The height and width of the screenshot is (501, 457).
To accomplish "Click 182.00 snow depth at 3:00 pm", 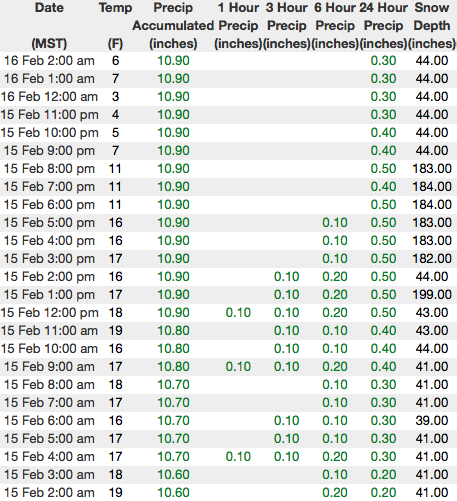I will 432,259.
